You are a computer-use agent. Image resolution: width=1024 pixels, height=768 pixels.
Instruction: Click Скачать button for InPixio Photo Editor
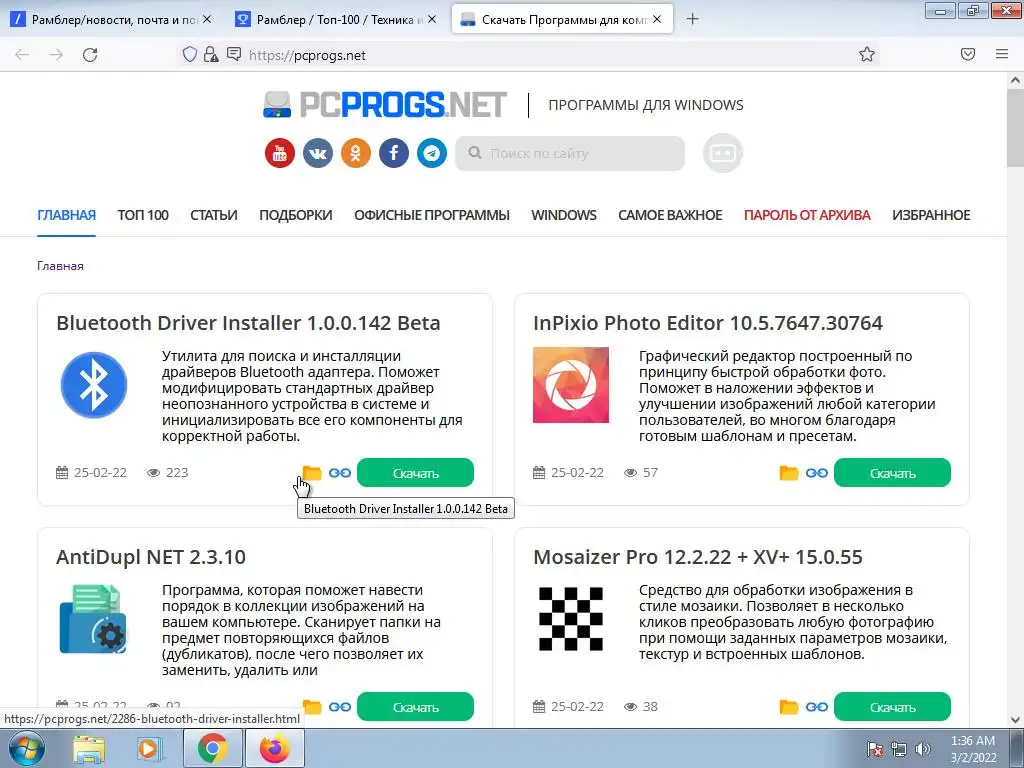tap(892, 473)
